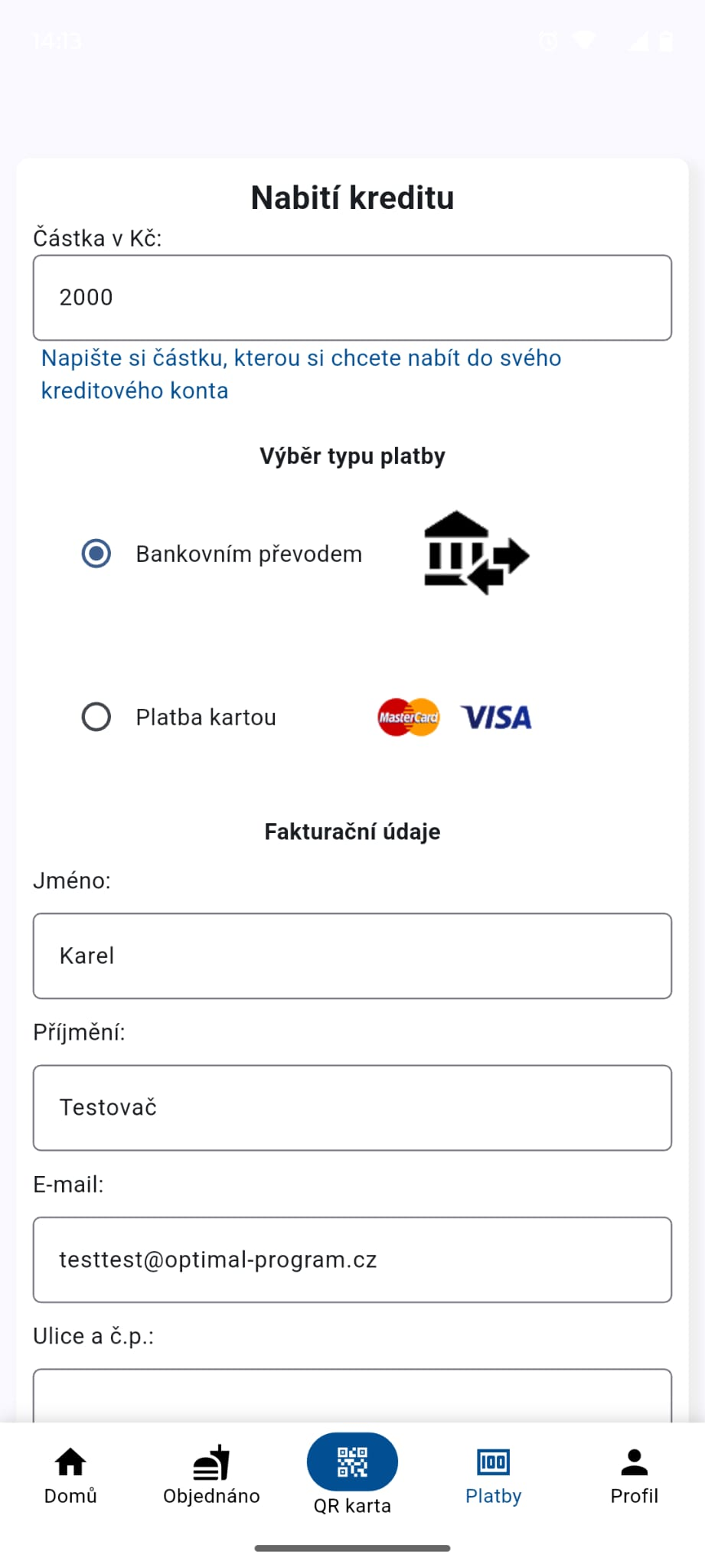Tap the VISA logo
Viewport: 705px width, 1568px height.
[496, 717]
